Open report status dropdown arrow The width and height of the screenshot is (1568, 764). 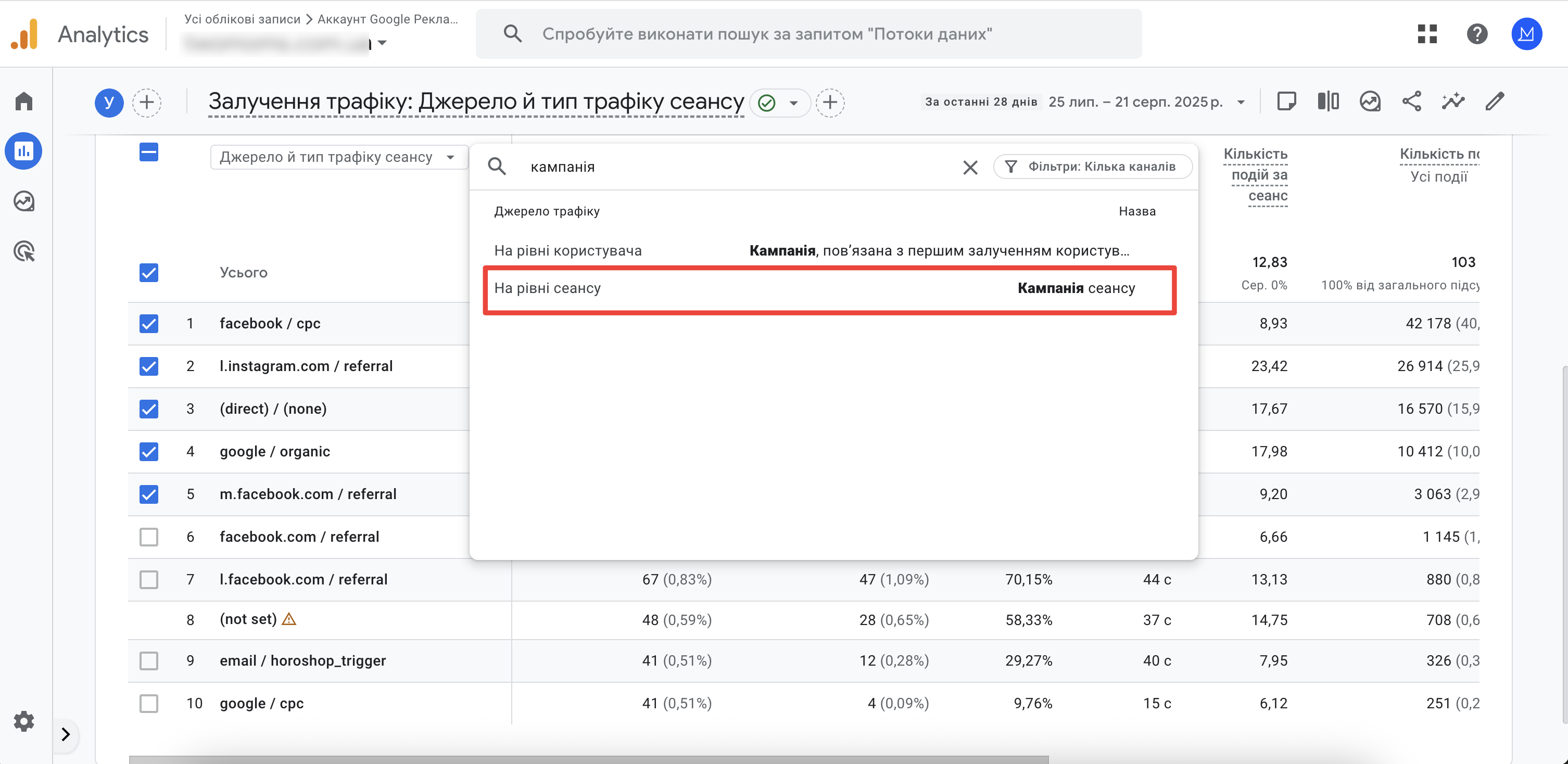coord(794,103)
